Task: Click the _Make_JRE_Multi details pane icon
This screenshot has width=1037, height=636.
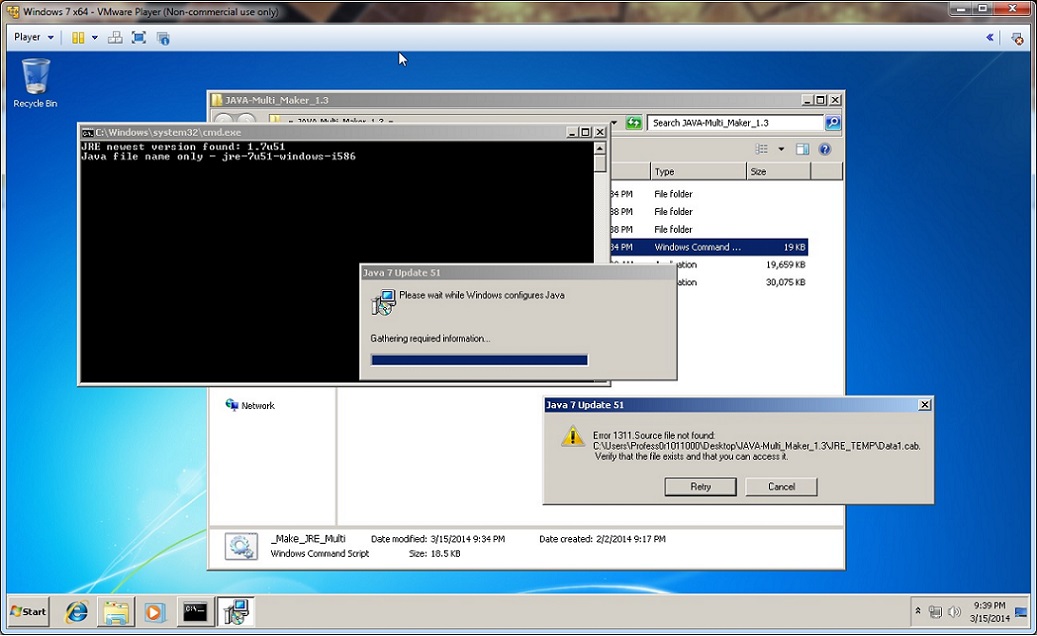Action: [241, 547]
